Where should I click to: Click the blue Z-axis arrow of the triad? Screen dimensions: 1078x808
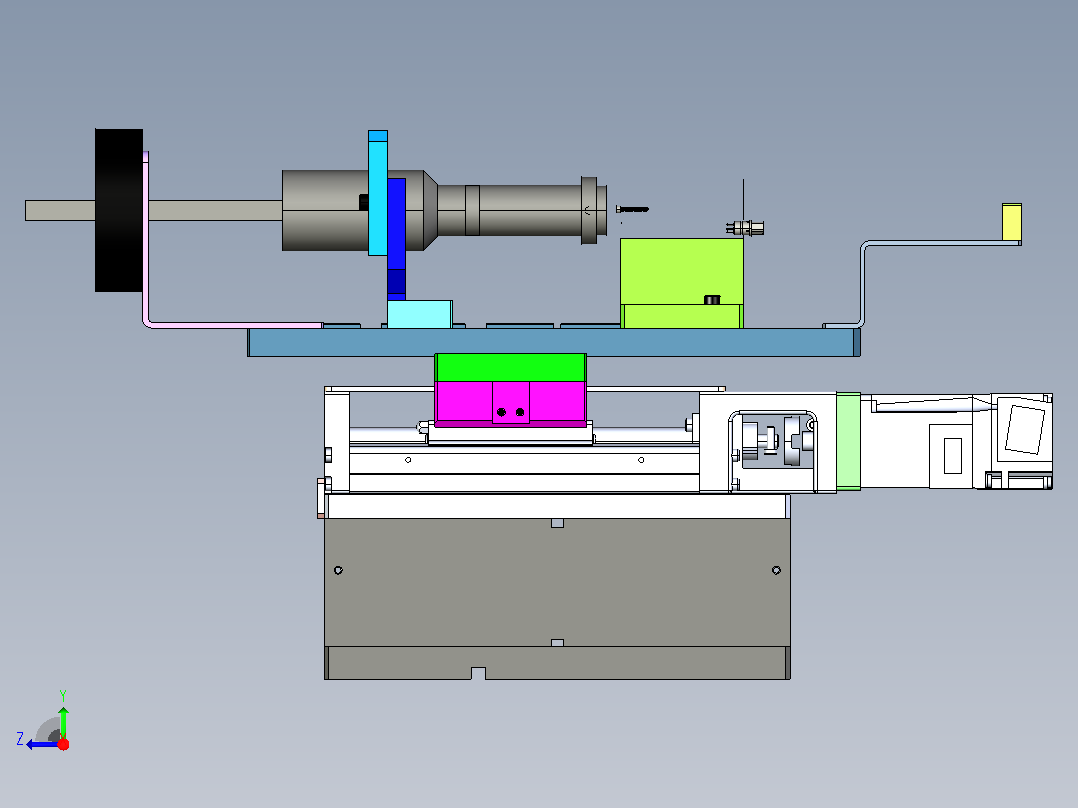41,745
